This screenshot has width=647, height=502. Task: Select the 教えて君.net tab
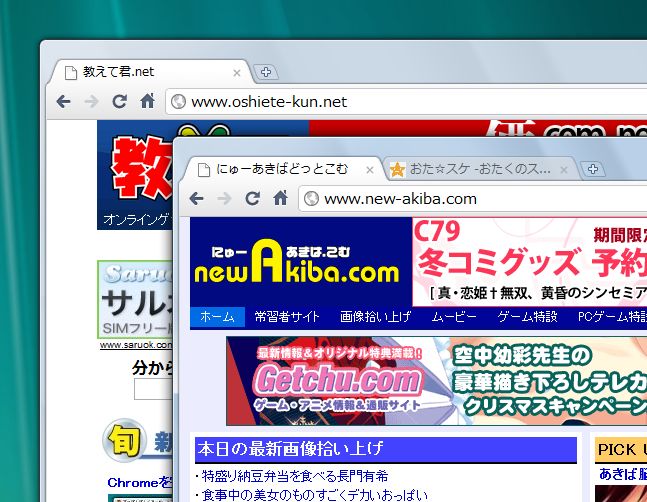(151, 72)
